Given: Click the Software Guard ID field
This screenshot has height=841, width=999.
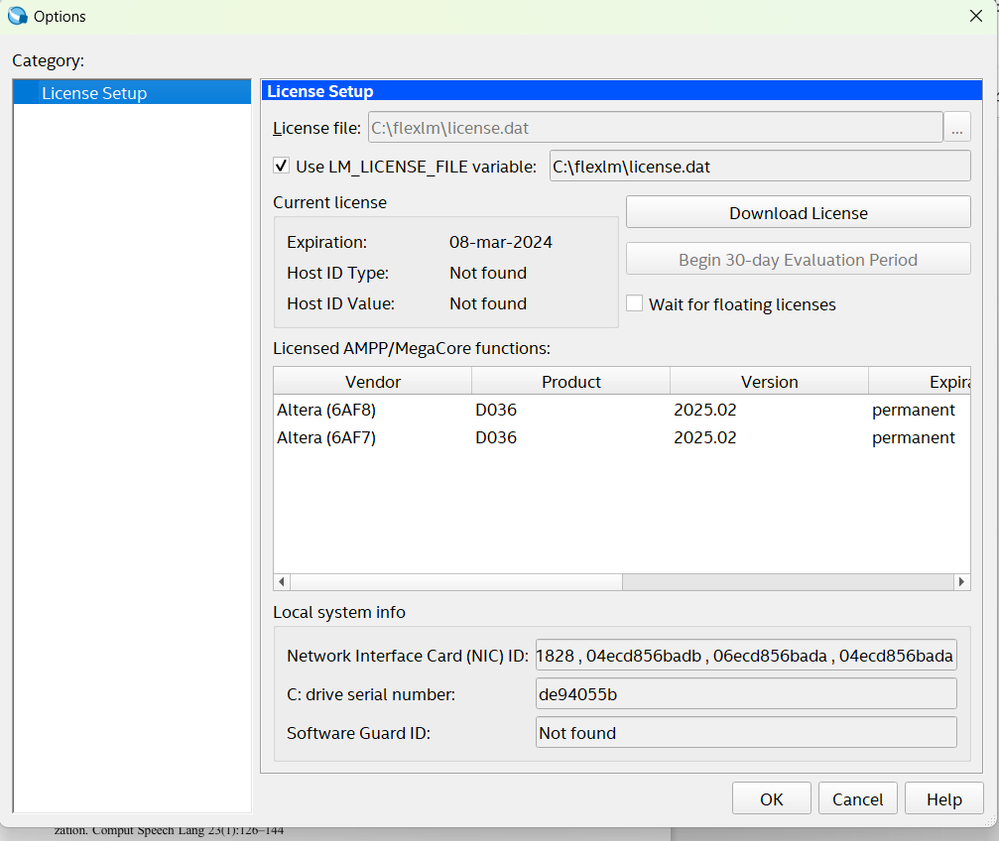Looking at the screenshot, I should click(746, 733).
